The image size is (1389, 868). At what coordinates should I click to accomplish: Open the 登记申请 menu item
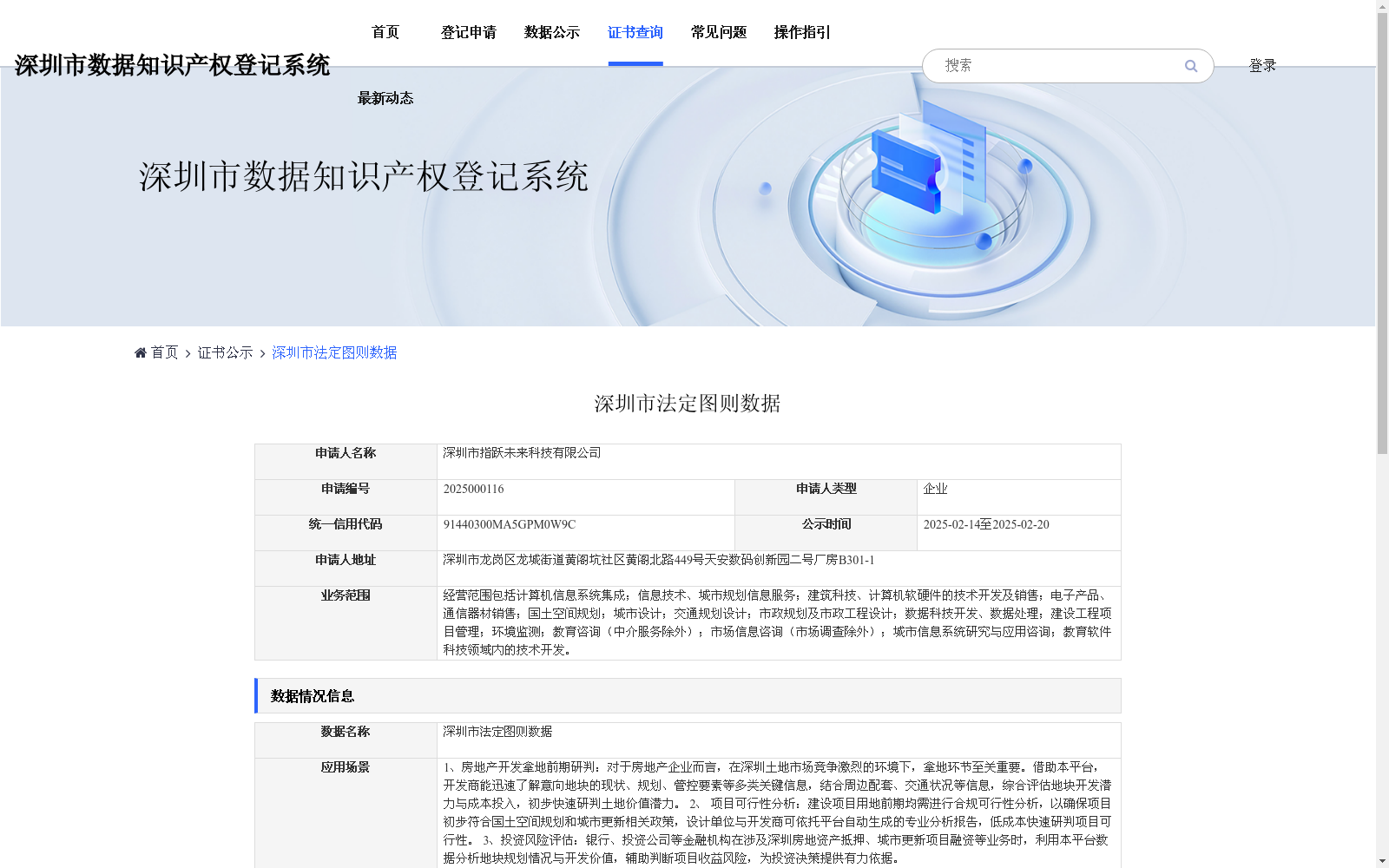click(x=469, y=32)
